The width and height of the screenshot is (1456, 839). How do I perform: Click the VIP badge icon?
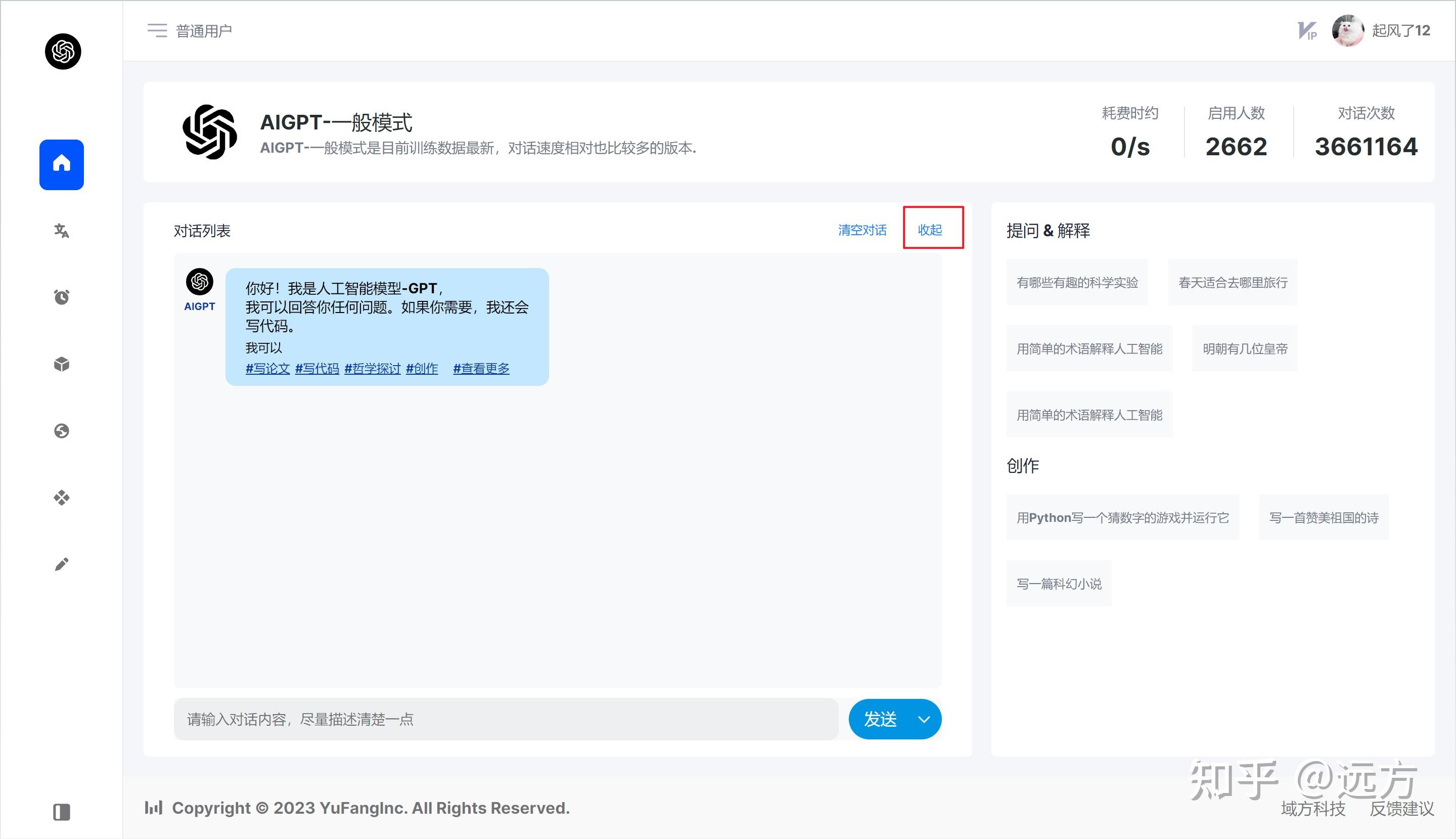click(x=1307, y=30)
